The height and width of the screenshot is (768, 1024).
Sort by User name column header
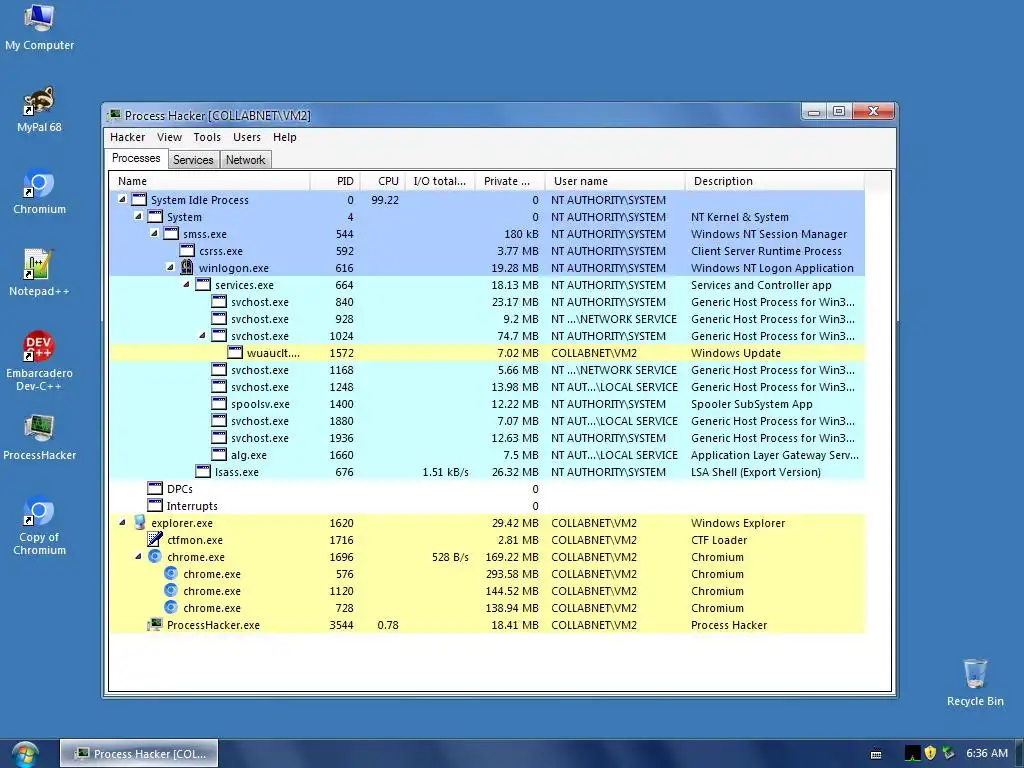(x=615, y=181)
